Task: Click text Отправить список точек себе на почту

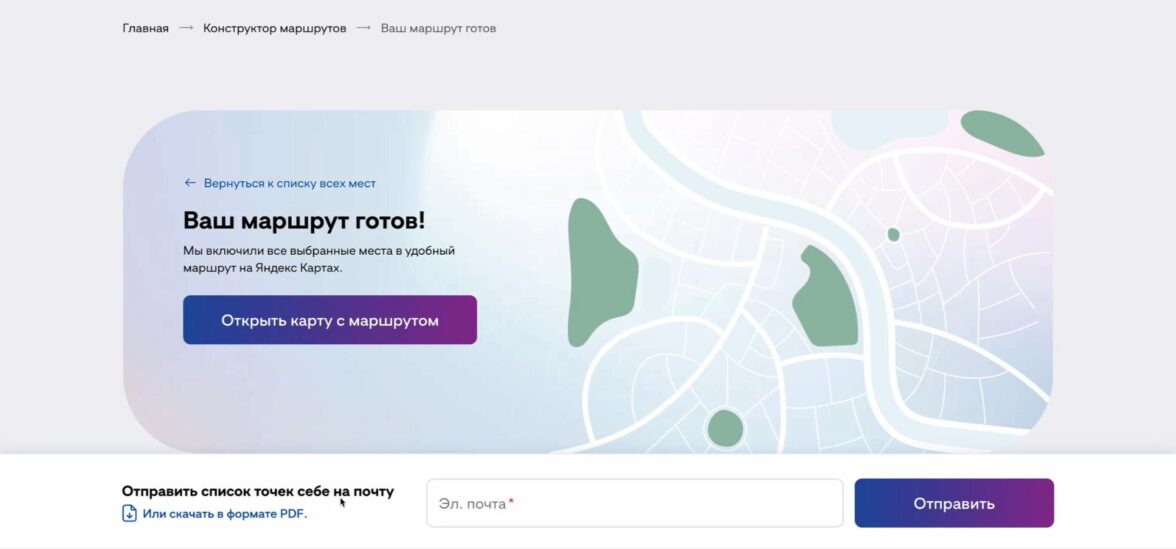Action: tap(258, 491)
